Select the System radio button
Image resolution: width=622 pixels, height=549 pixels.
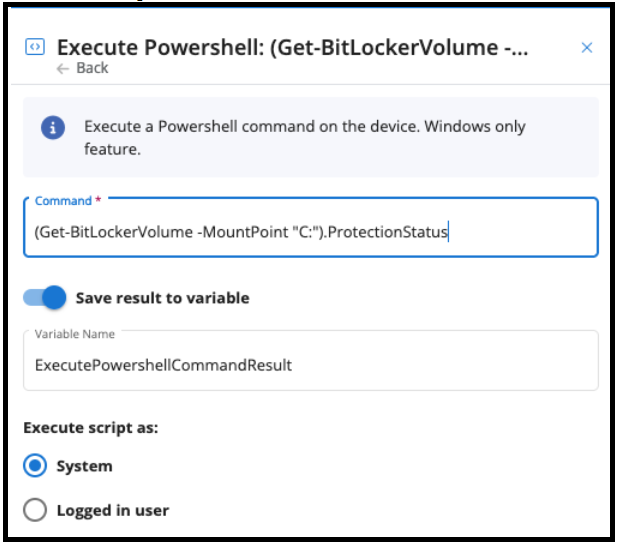(35, 465)
